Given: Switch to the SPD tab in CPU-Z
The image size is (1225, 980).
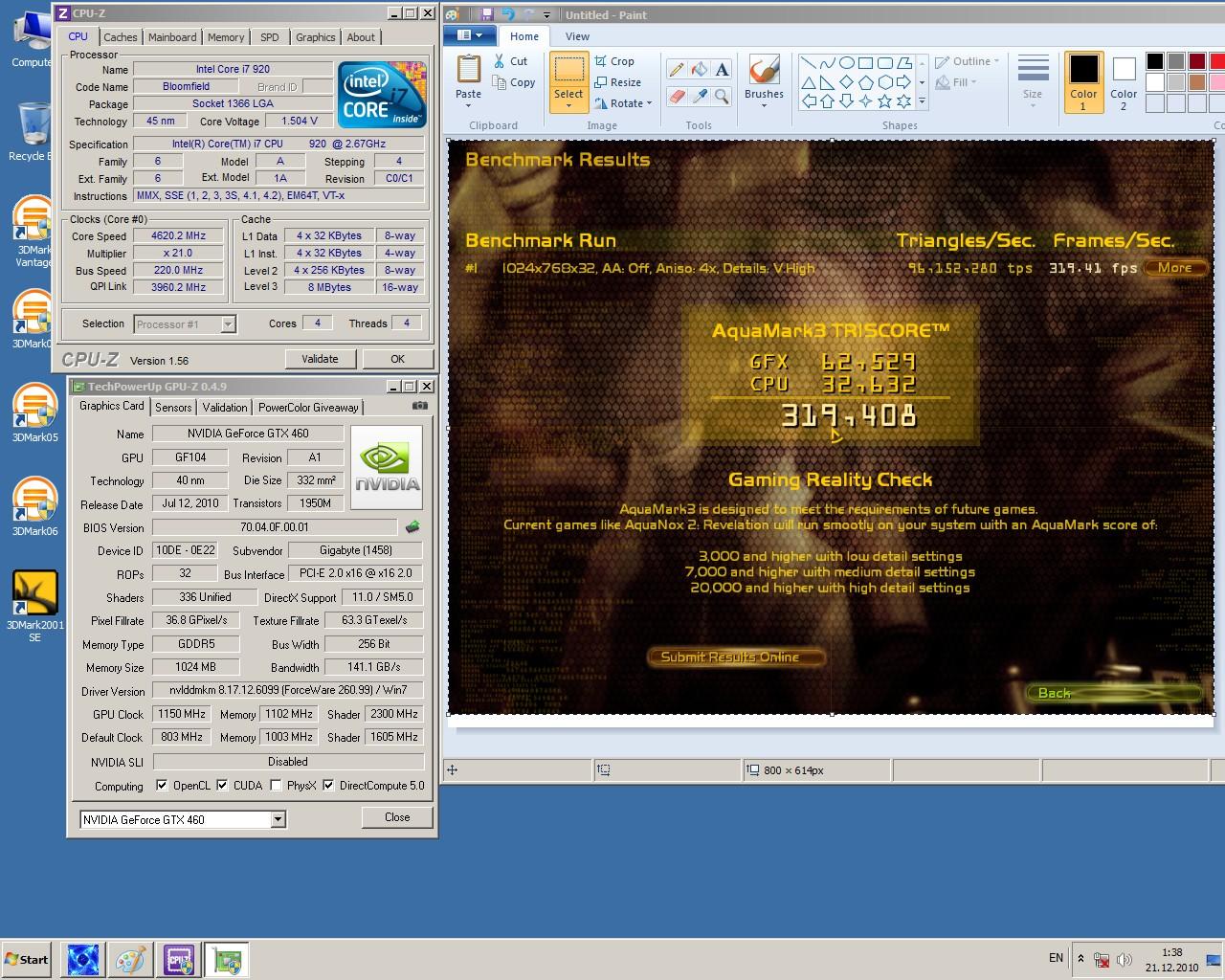Looking at the screenshot, I should [x=270, y=37].
